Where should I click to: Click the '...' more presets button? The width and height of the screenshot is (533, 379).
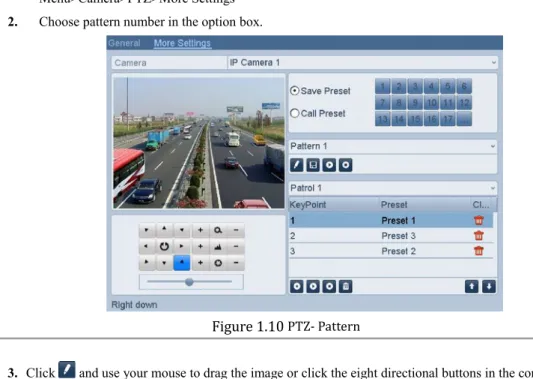tap(464, 119)
